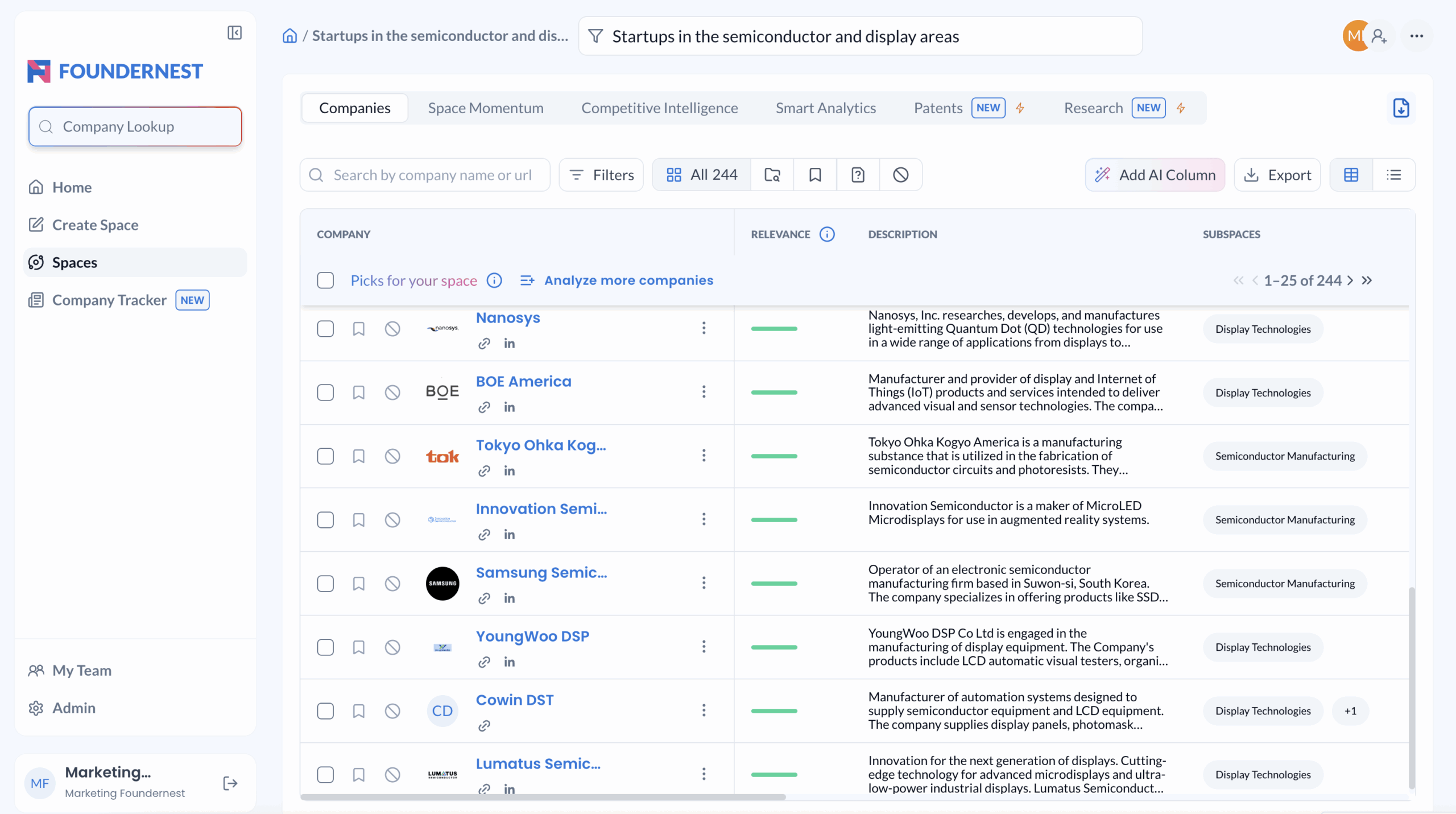Switch to Space Momentum tab
1456x814 pixels.
[x=486, y=108]
